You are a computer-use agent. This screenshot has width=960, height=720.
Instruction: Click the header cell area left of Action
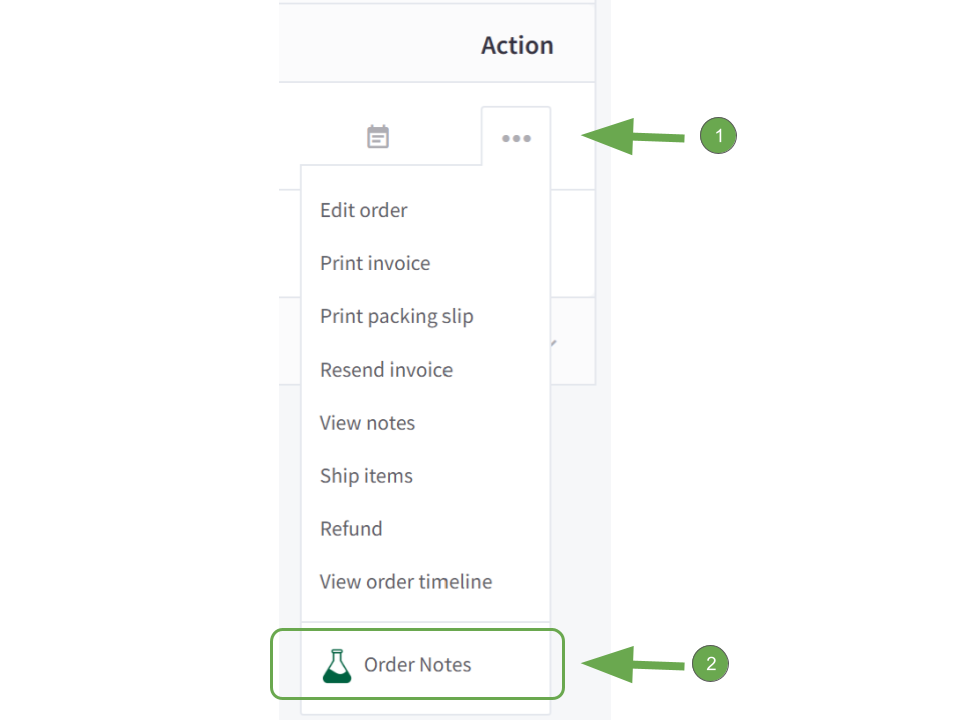380,43
